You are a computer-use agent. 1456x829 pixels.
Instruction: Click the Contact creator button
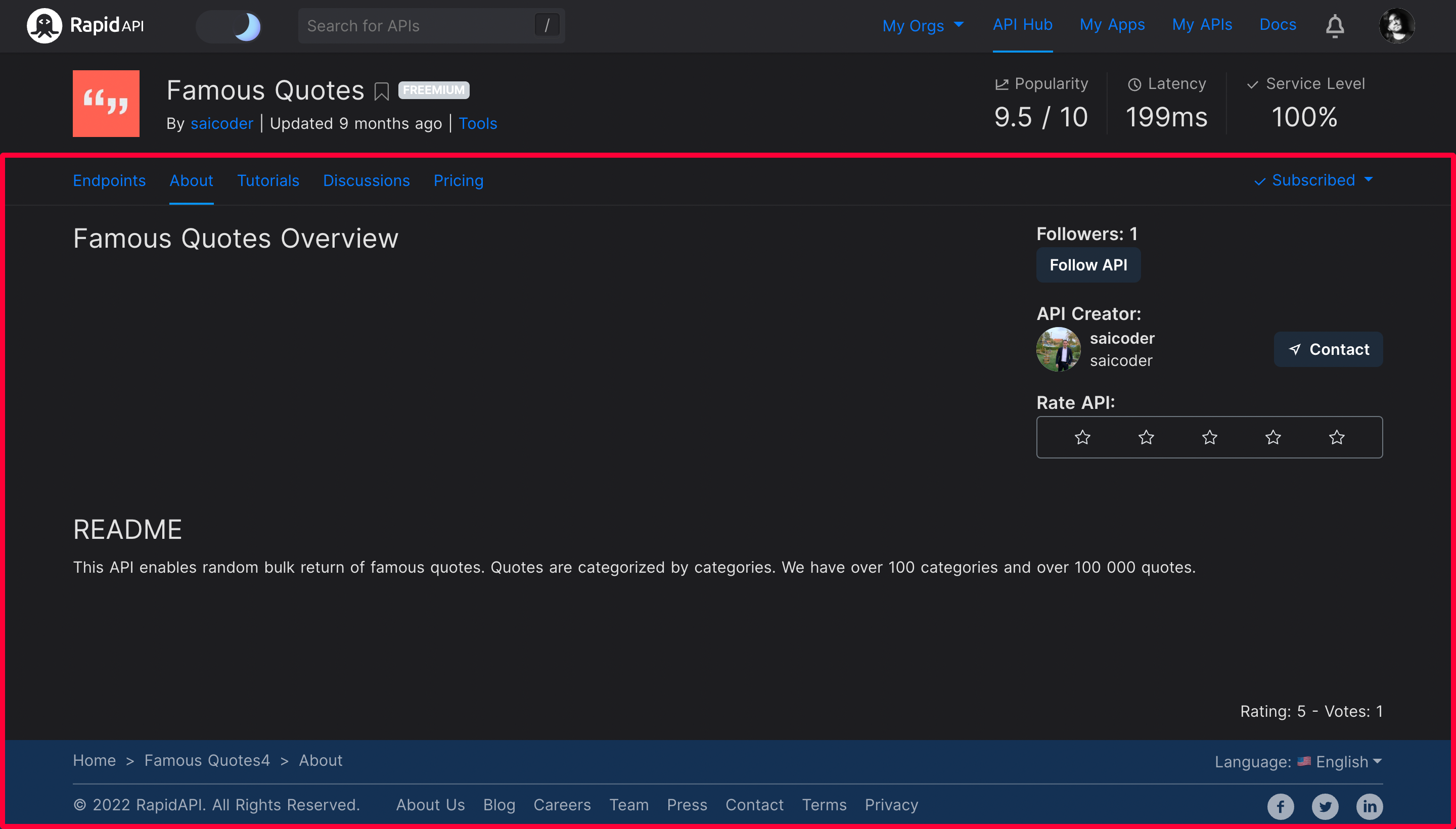1328,349
